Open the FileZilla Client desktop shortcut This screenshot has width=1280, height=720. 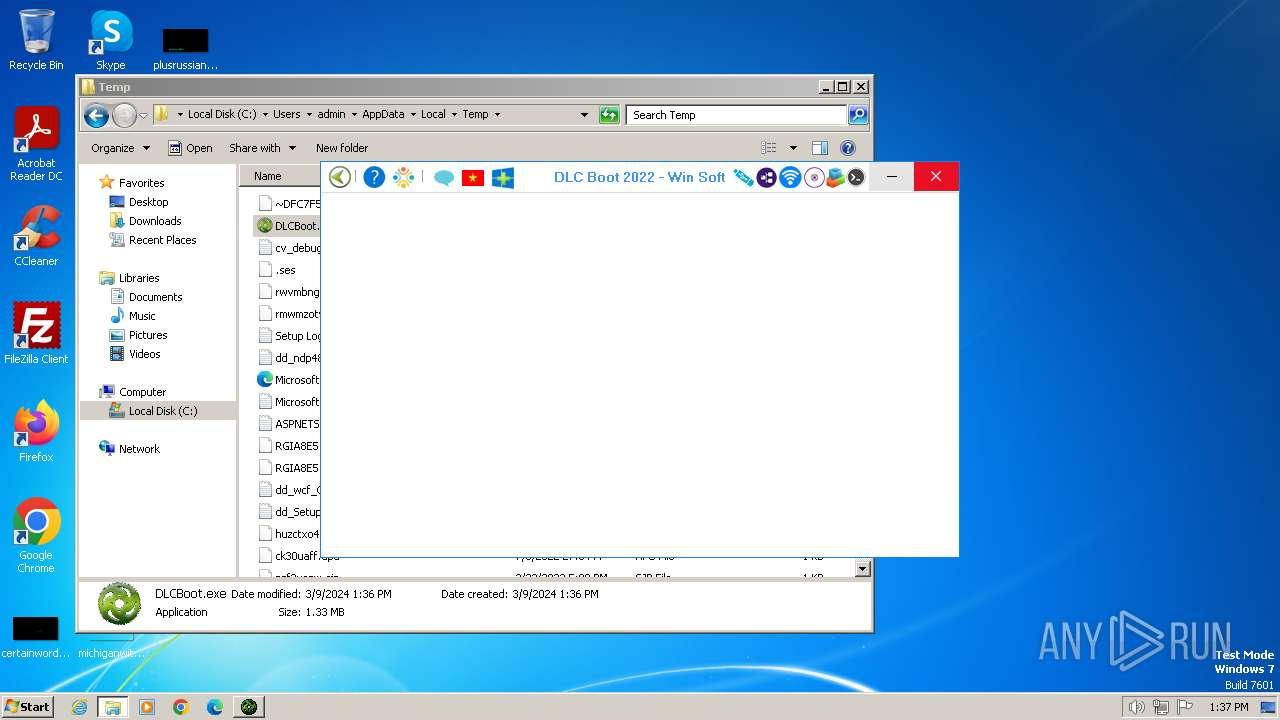[x=36, y=334]
